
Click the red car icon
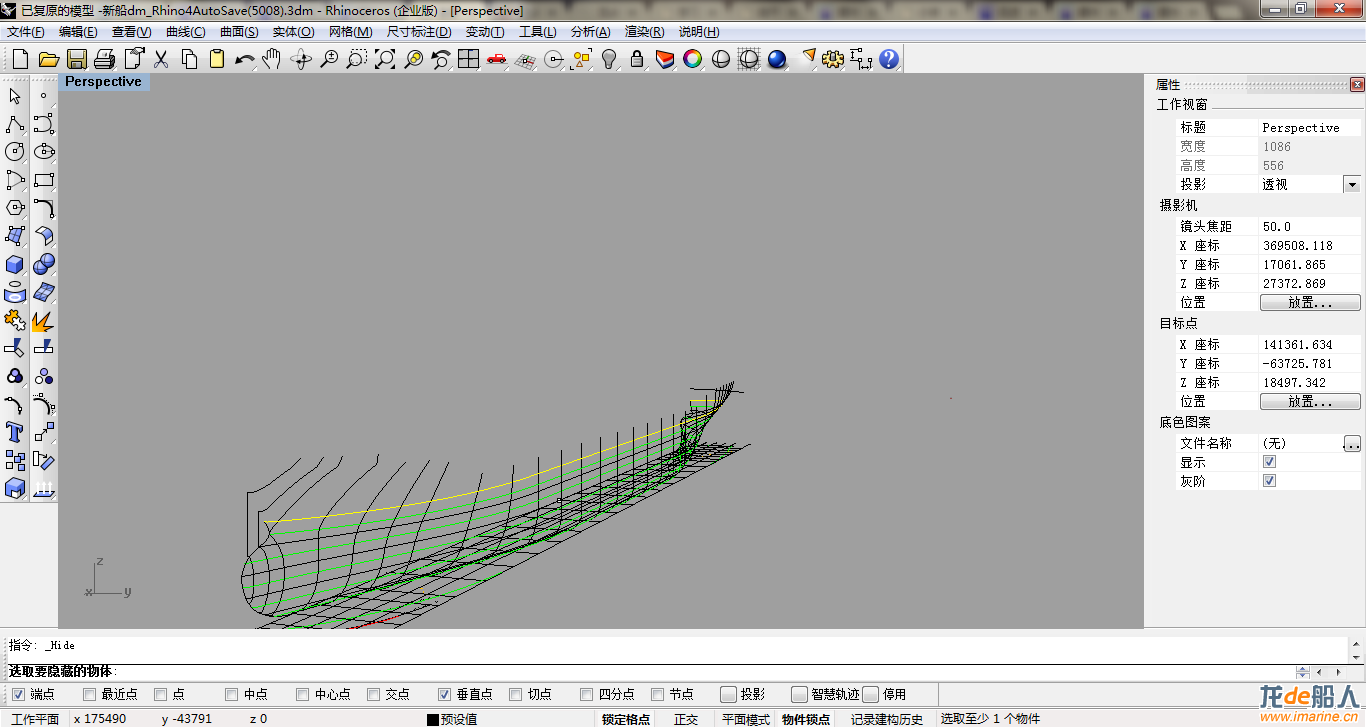(497, 59)
